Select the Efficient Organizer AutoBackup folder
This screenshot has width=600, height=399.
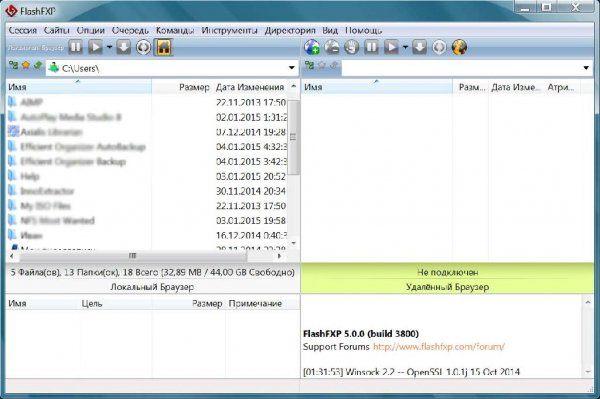coord(83,147)
